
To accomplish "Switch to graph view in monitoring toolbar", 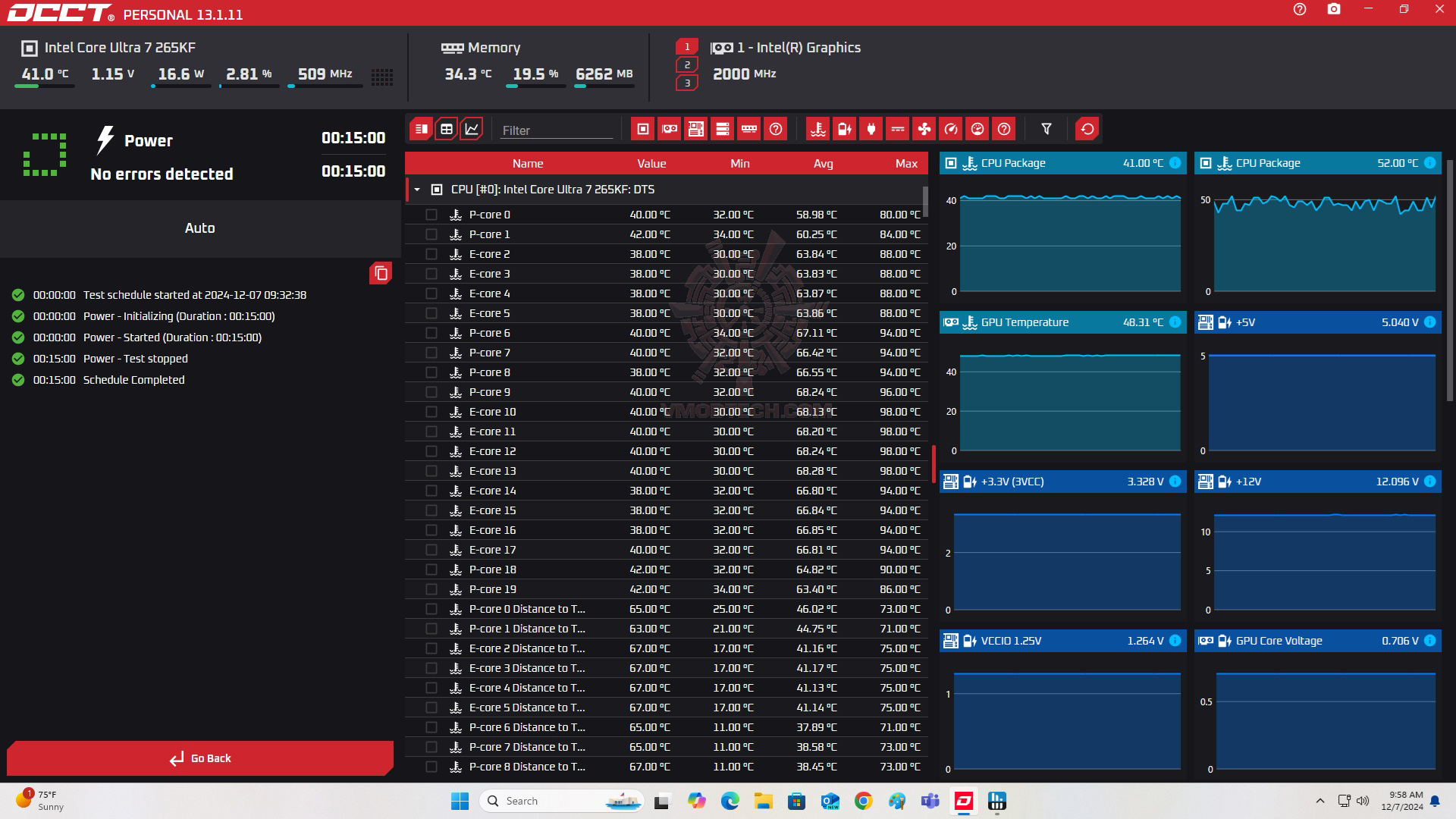I will (x=472, y=129).
